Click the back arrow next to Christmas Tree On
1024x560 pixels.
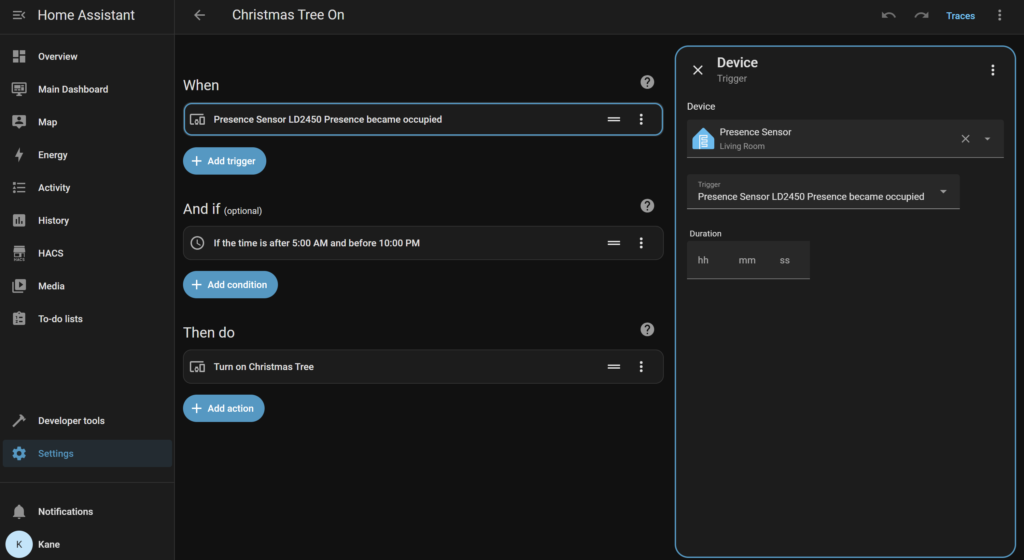[200, 16]
